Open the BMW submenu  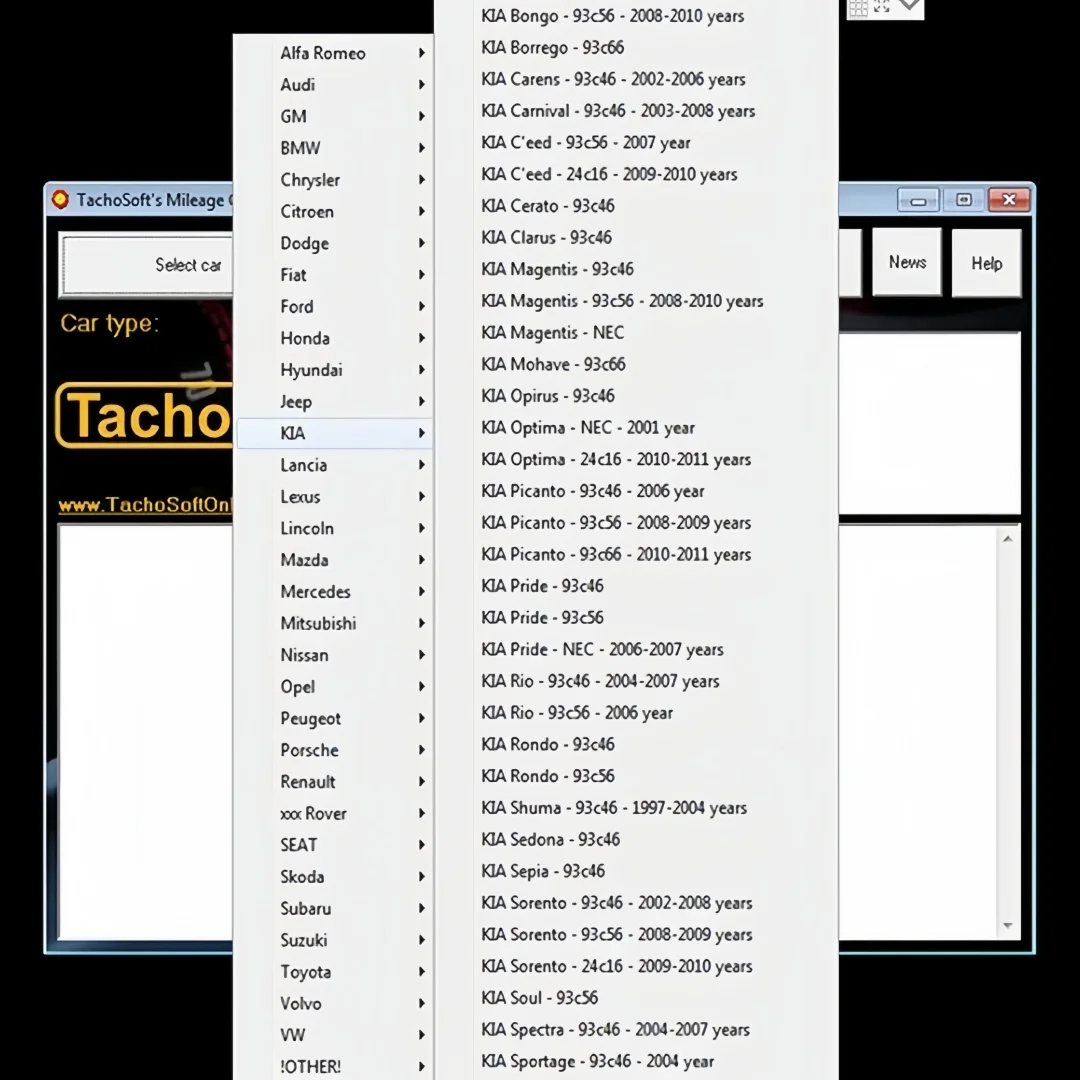click(334, 148)
